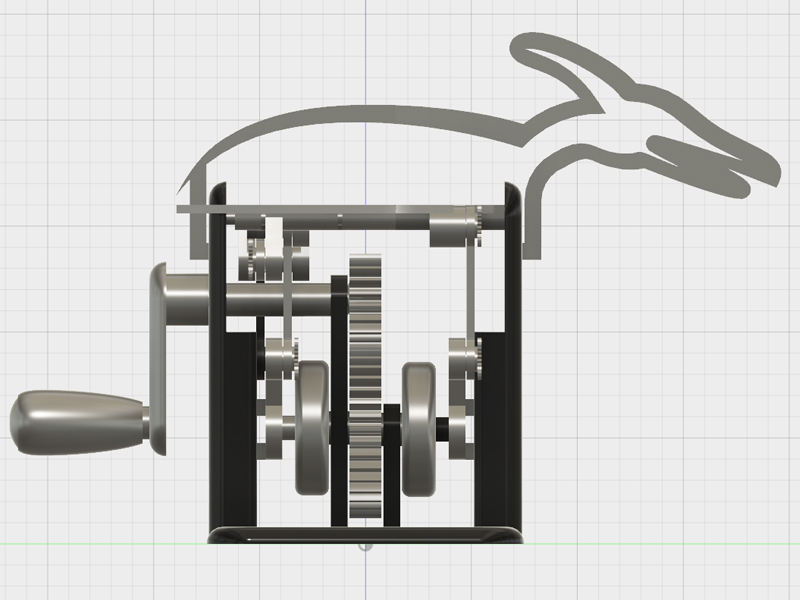The image size is (800, 600).
Task: Pick the short black post right of gear
Action: pyautogui.click(x=391, y=465)
